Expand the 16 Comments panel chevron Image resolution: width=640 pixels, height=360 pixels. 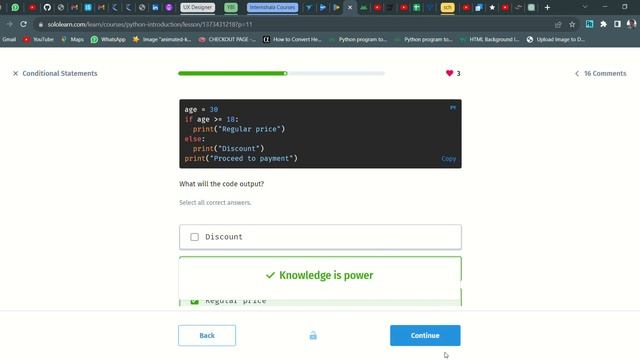coord(577,73)
